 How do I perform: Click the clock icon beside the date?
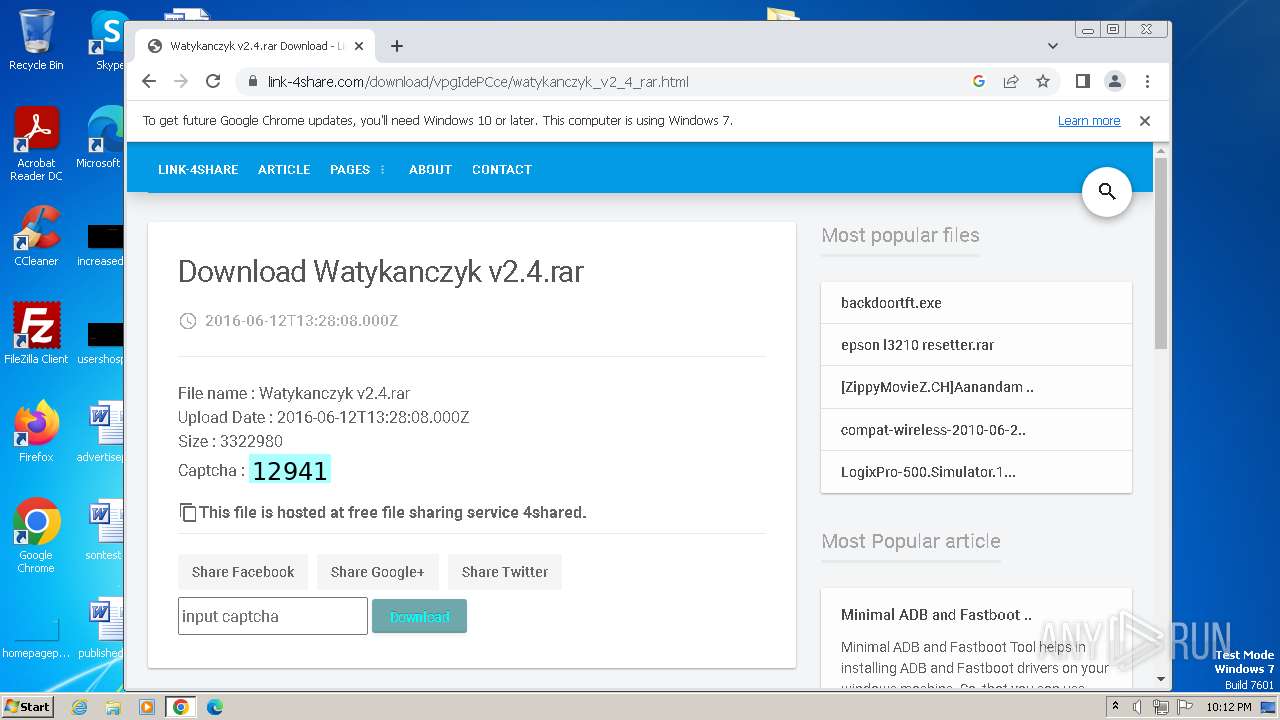187,321
